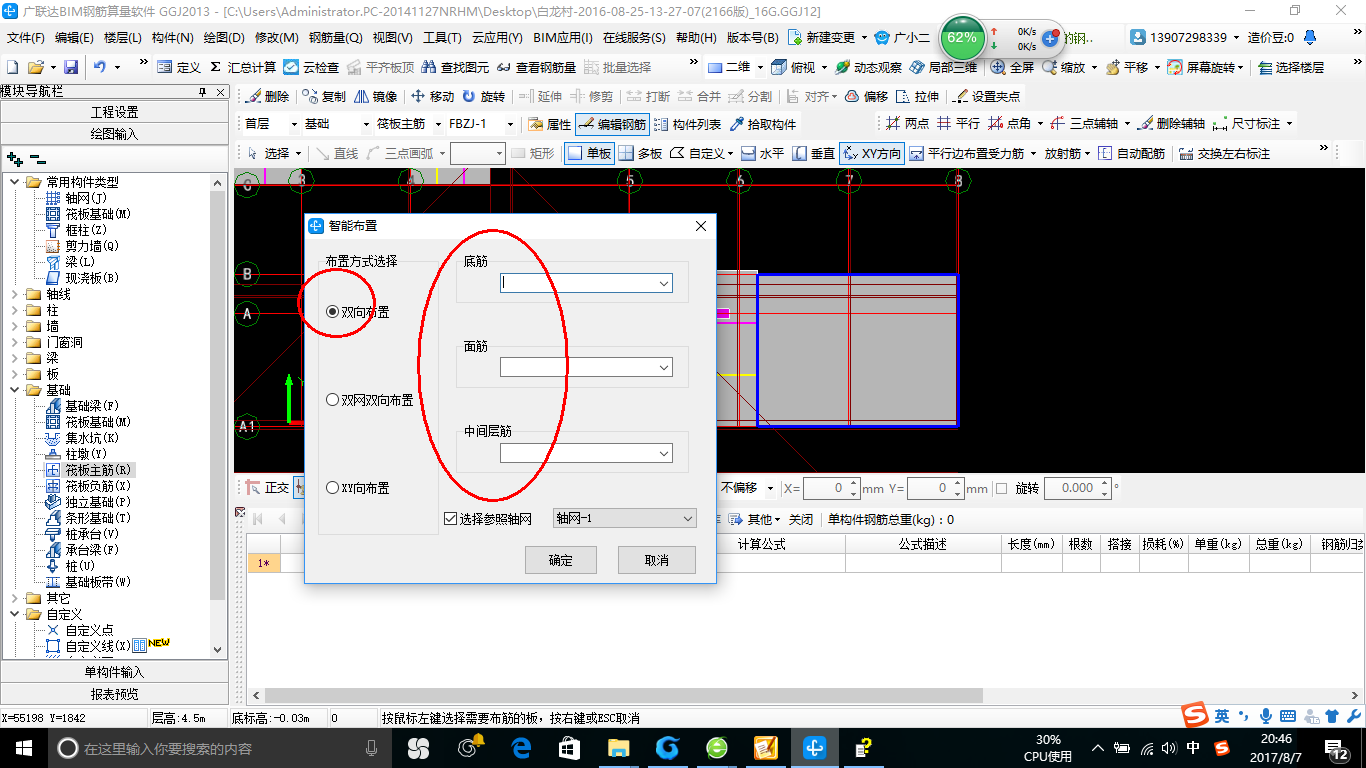1366x768 pixels.
Task: Open the 底筋 combo box dropdown
Action: point(664,283)
